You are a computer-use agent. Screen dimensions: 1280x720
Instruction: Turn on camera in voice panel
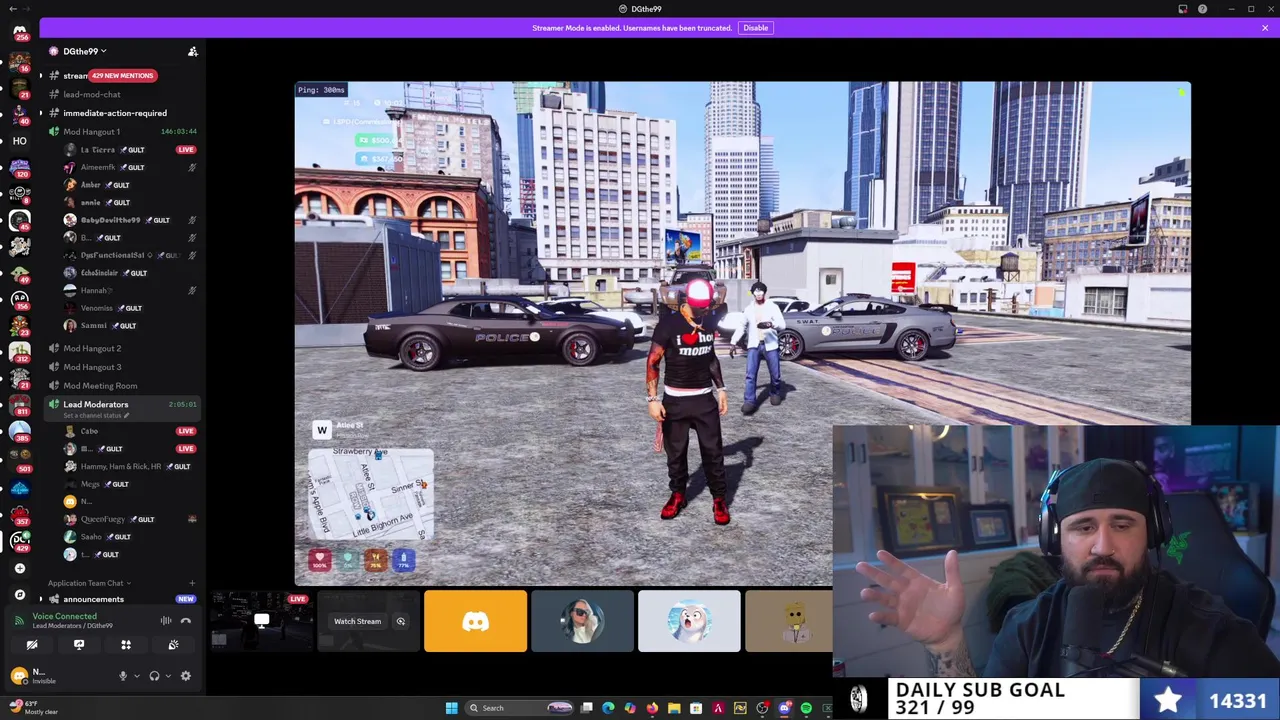point(32,645)
